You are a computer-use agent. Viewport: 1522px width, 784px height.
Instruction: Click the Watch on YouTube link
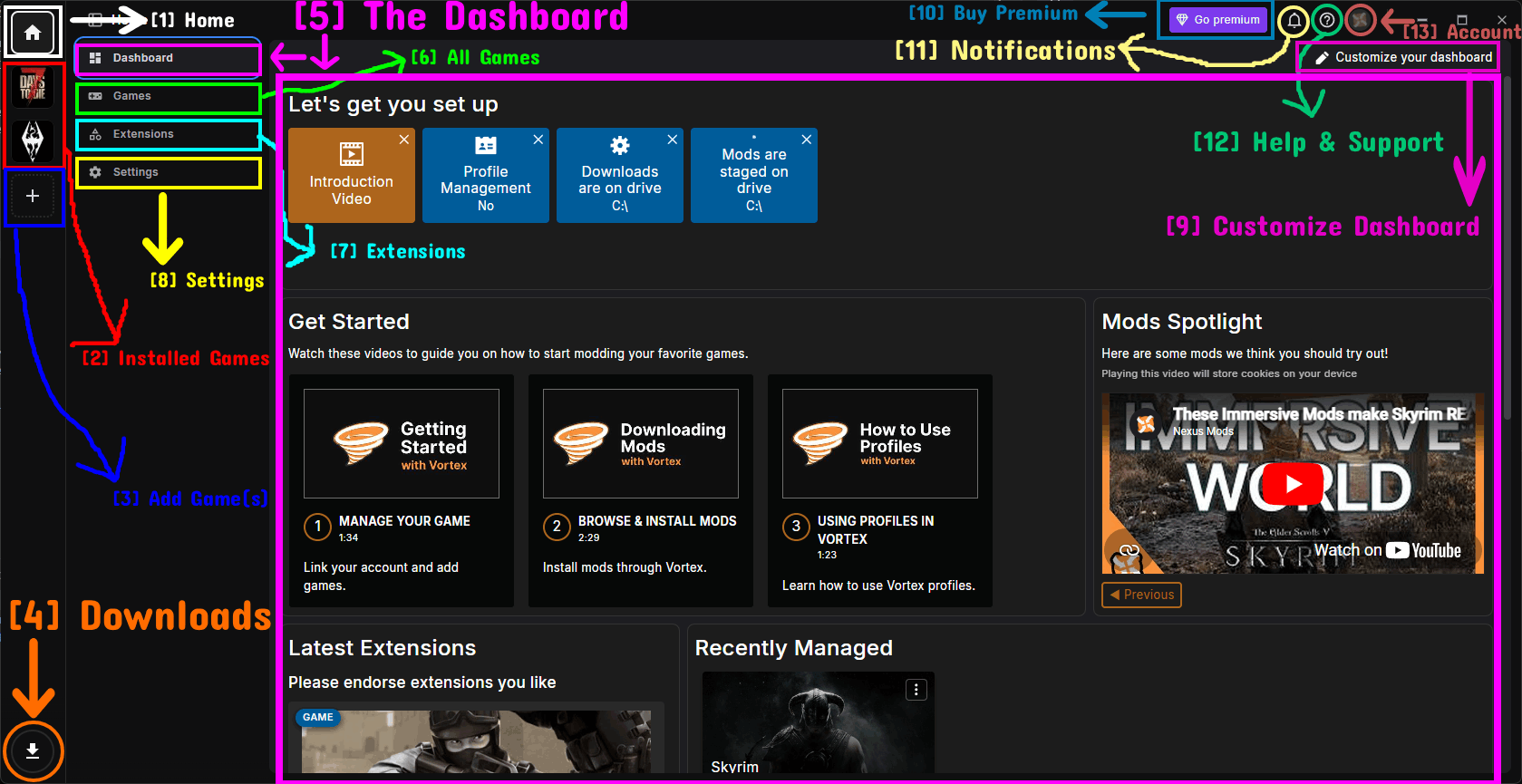[x=1387, y=550]
